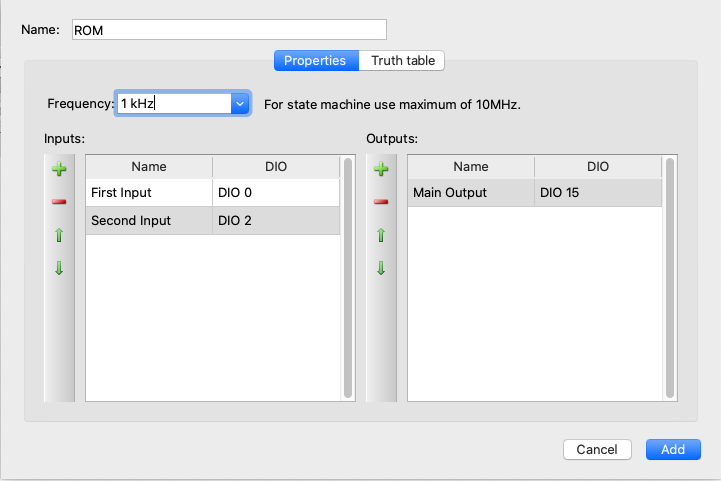The width and height of the screenshot is (721, 481).
Task: Remove selected output with minus icon
Action: coord(381,201)
